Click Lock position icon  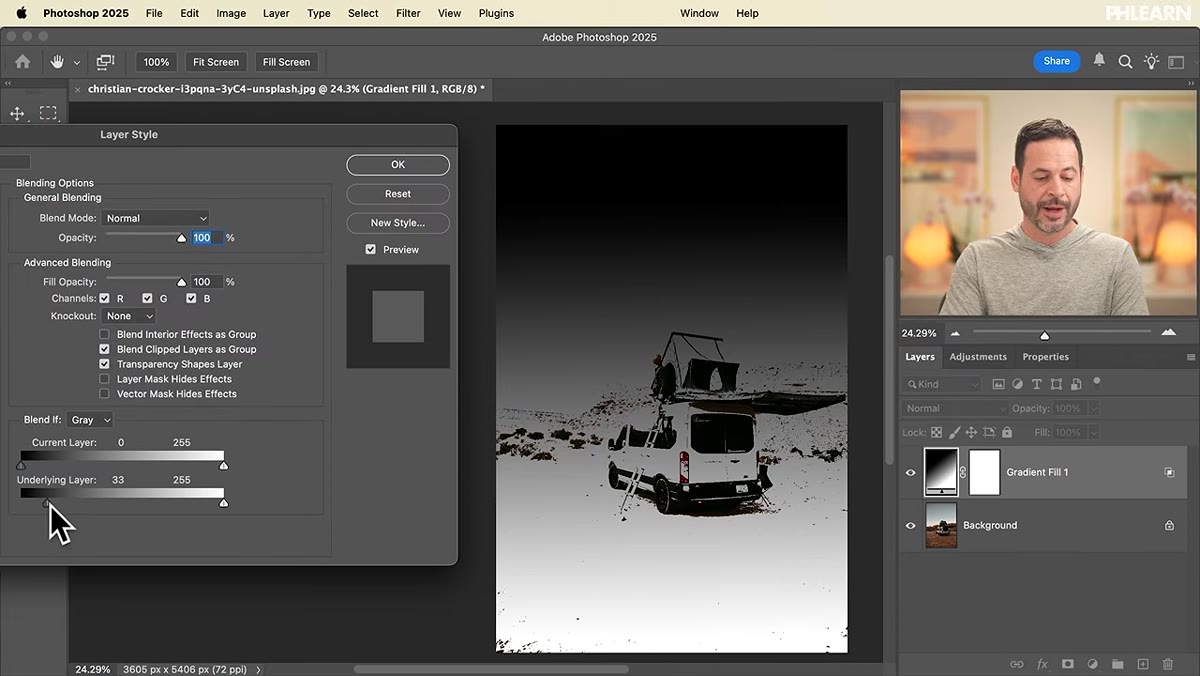[x=971, y=433]
